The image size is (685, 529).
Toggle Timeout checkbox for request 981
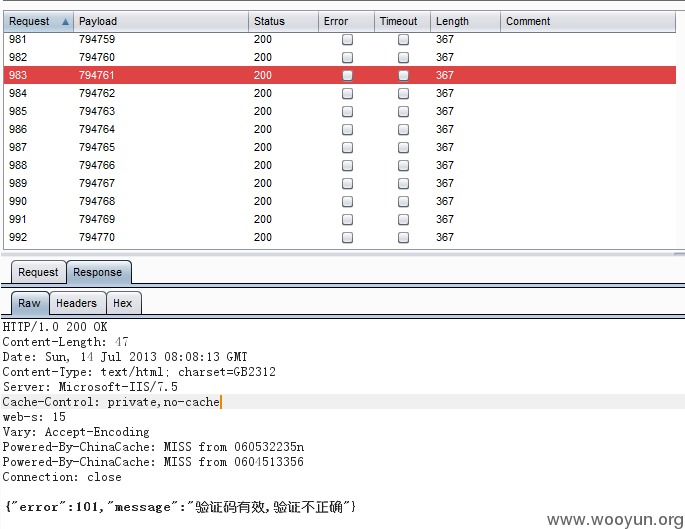tap(403, 40)
